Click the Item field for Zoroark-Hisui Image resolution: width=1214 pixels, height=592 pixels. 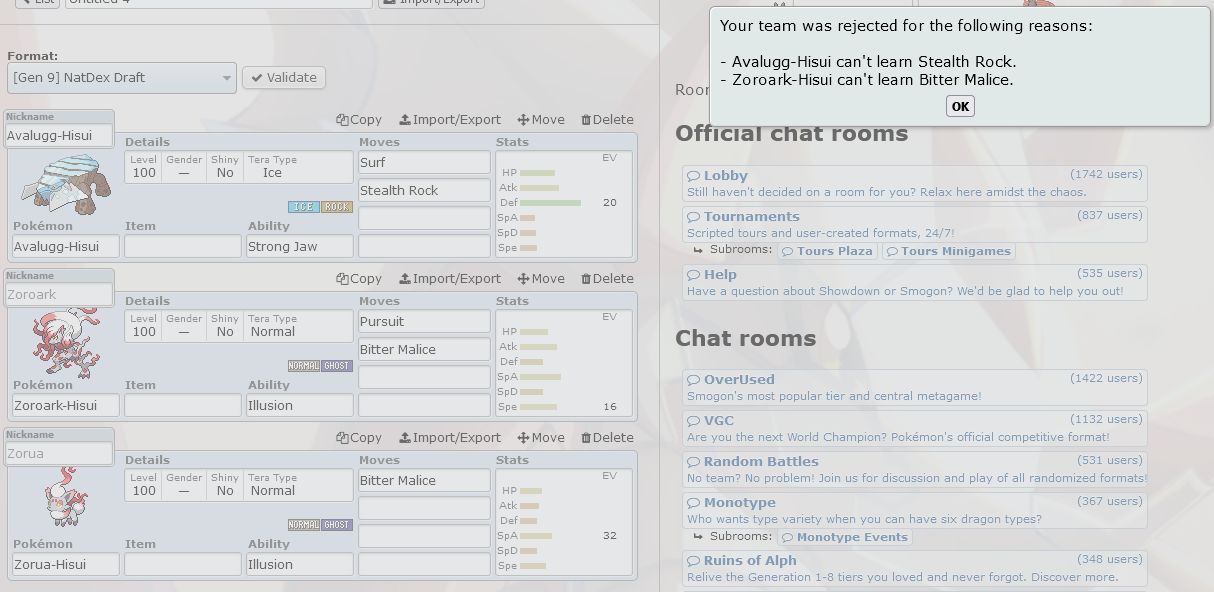[x=183, y=405]
